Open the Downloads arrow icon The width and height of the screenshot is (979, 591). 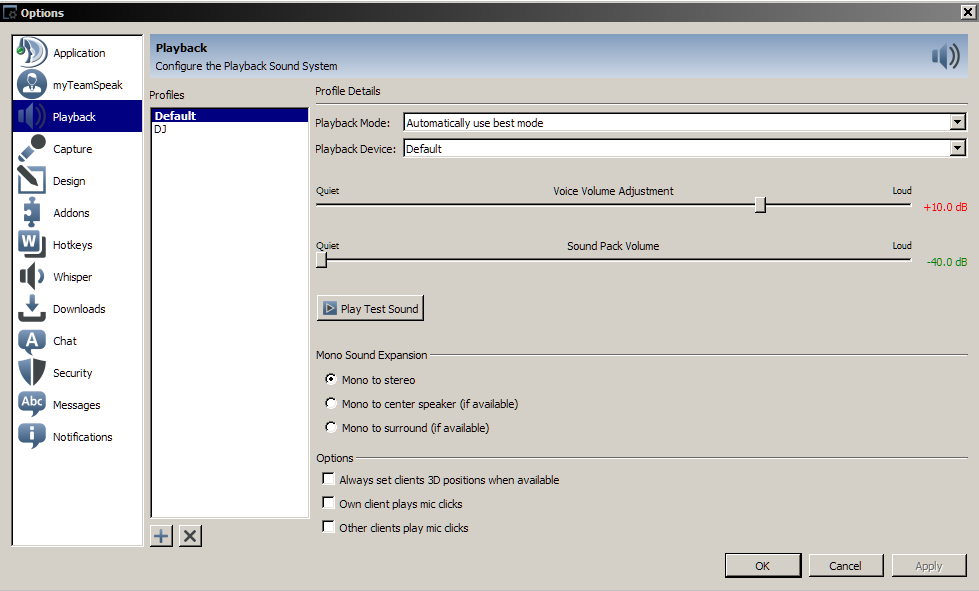point(31,308)
